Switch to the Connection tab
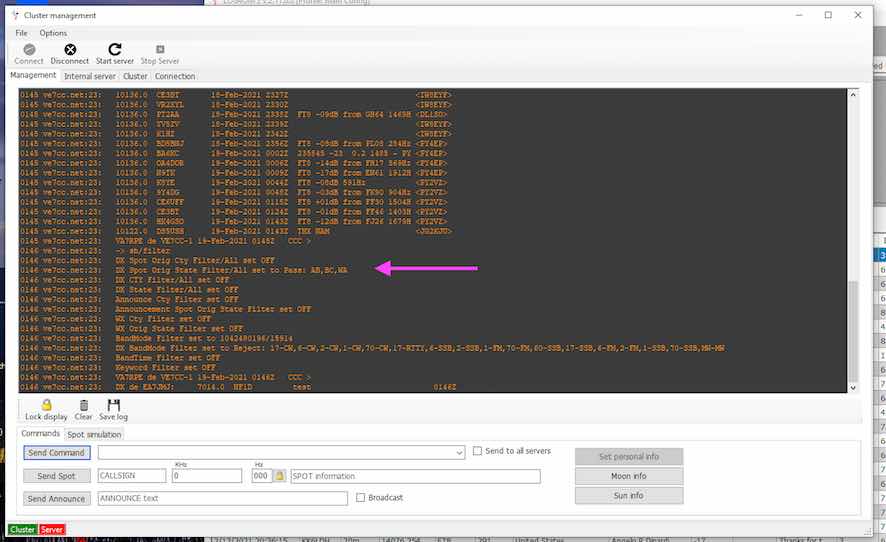The width and height of the screenshot is (886, 542). tap(175, 76)
